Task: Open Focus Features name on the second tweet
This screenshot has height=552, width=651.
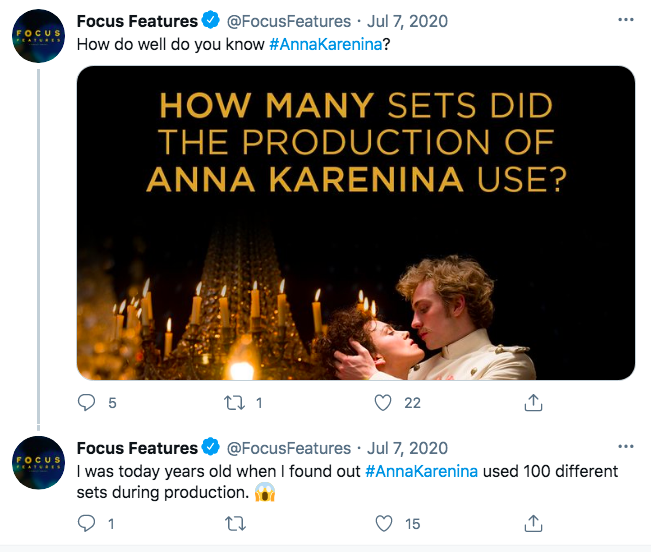Action: pyautogui.click(x=136, y=448)
